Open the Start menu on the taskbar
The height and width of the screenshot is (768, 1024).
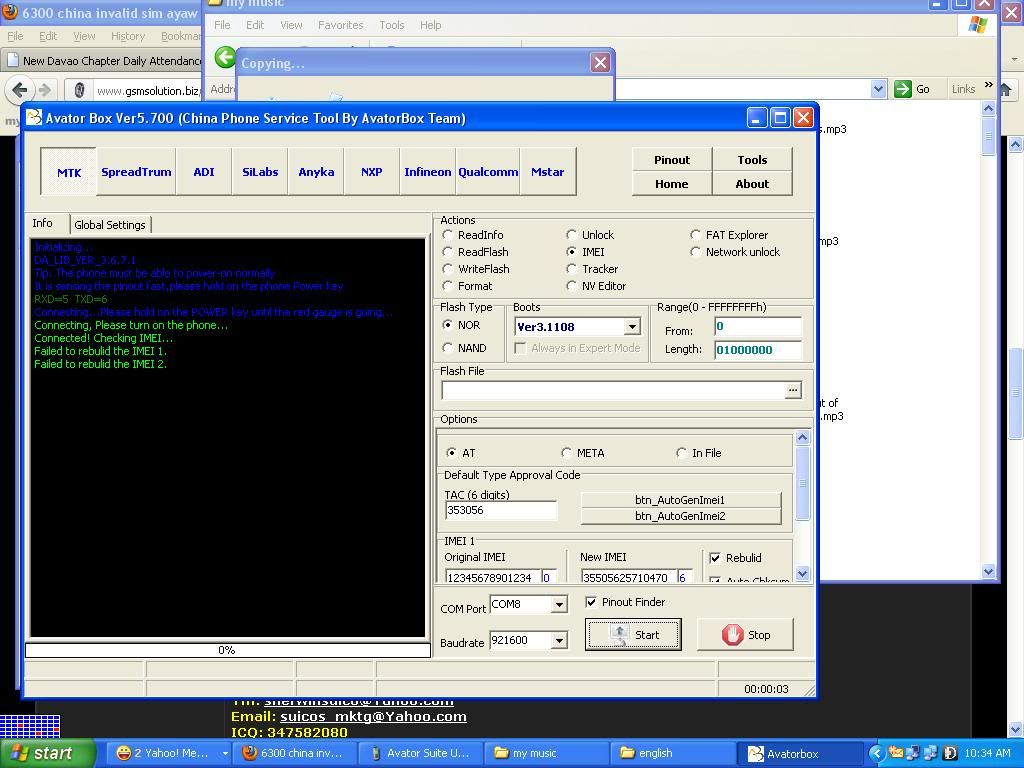48,753
